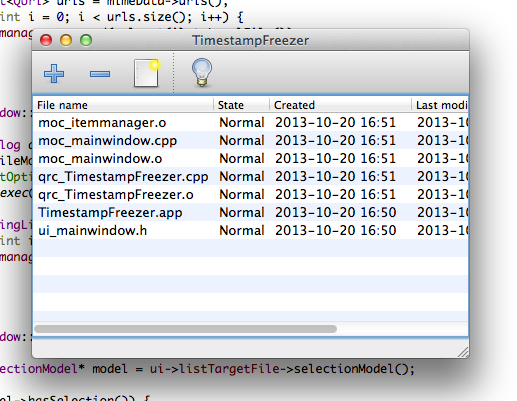The width and height of the screenshot is (517, 401).
Task: Select the TimestampFreezer.app row
Action: (250, 213)
